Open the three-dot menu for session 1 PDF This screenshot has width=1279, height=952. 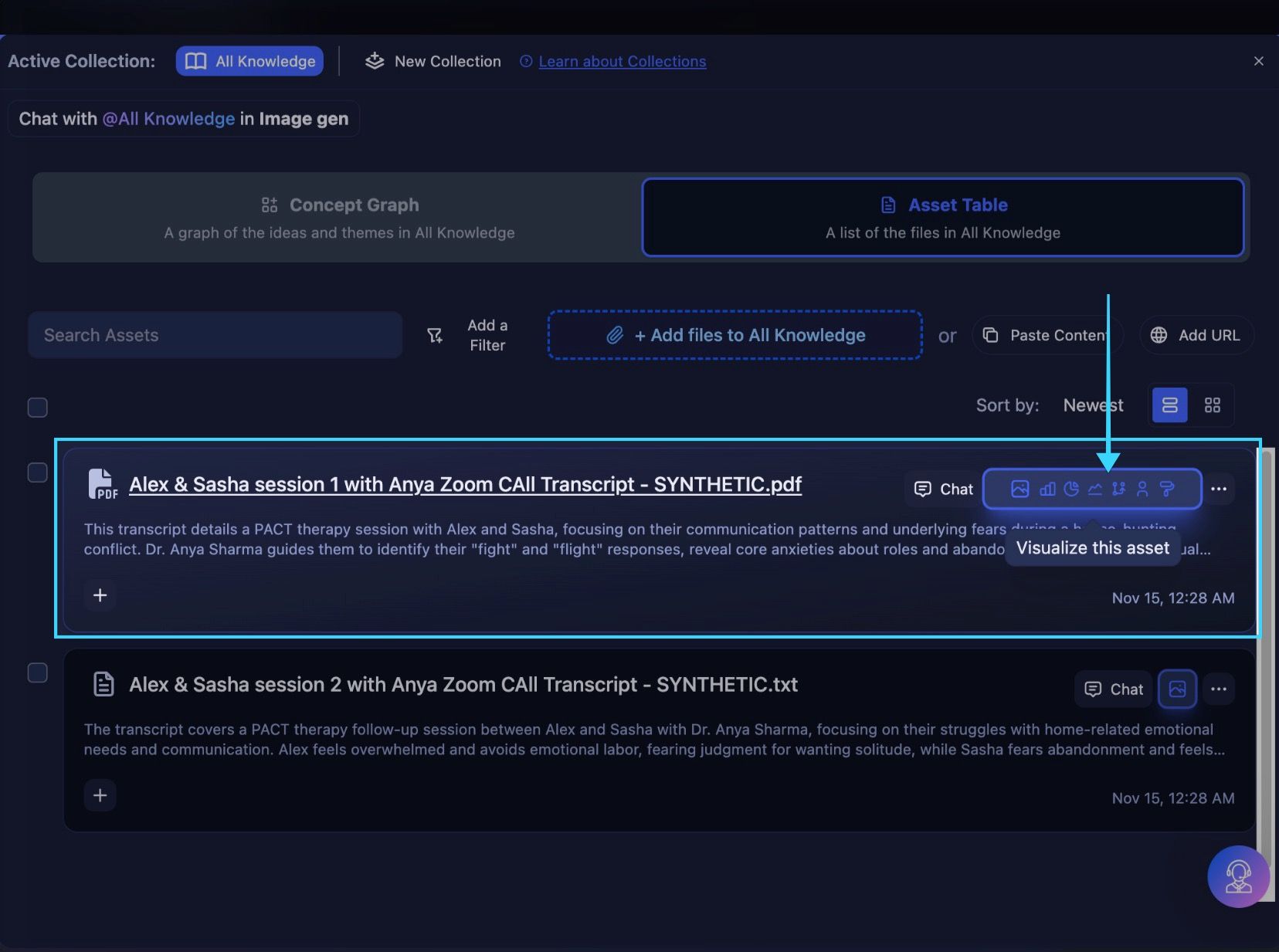pos(1219,489)
